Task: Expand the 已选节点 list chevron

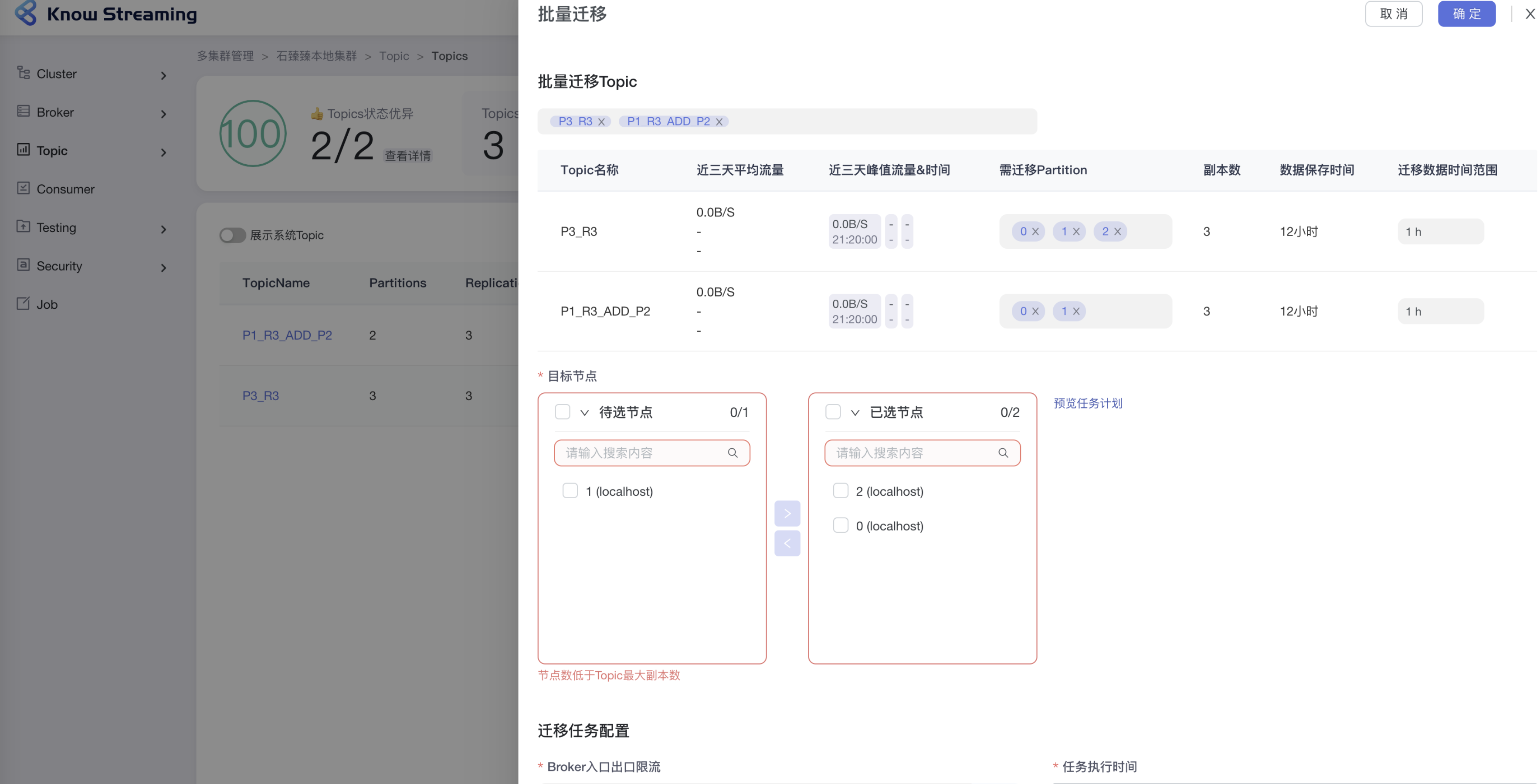Action: pos(855,412)
